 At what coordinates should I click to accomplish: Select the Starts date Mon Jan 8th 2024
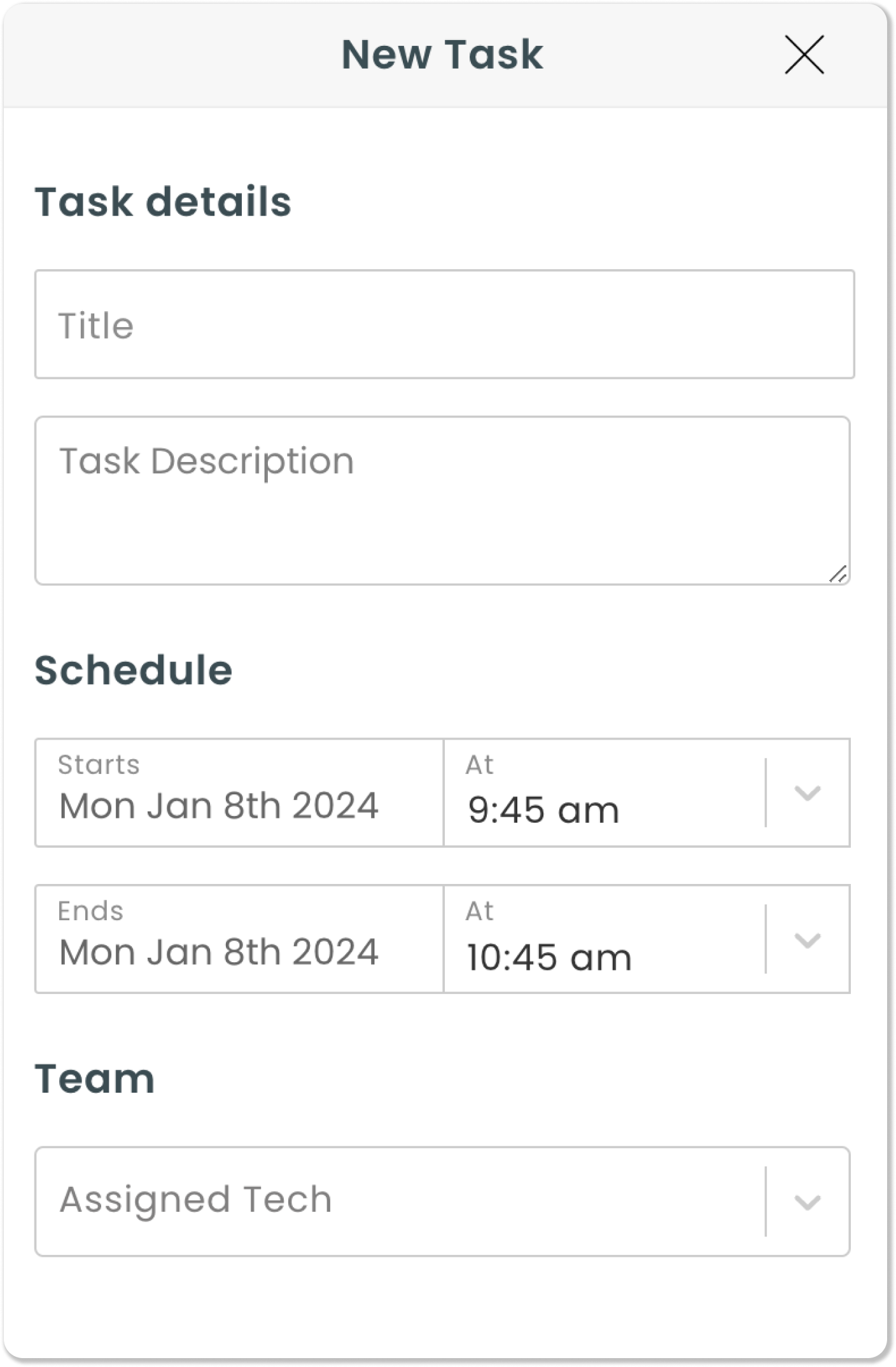point(219,804)
